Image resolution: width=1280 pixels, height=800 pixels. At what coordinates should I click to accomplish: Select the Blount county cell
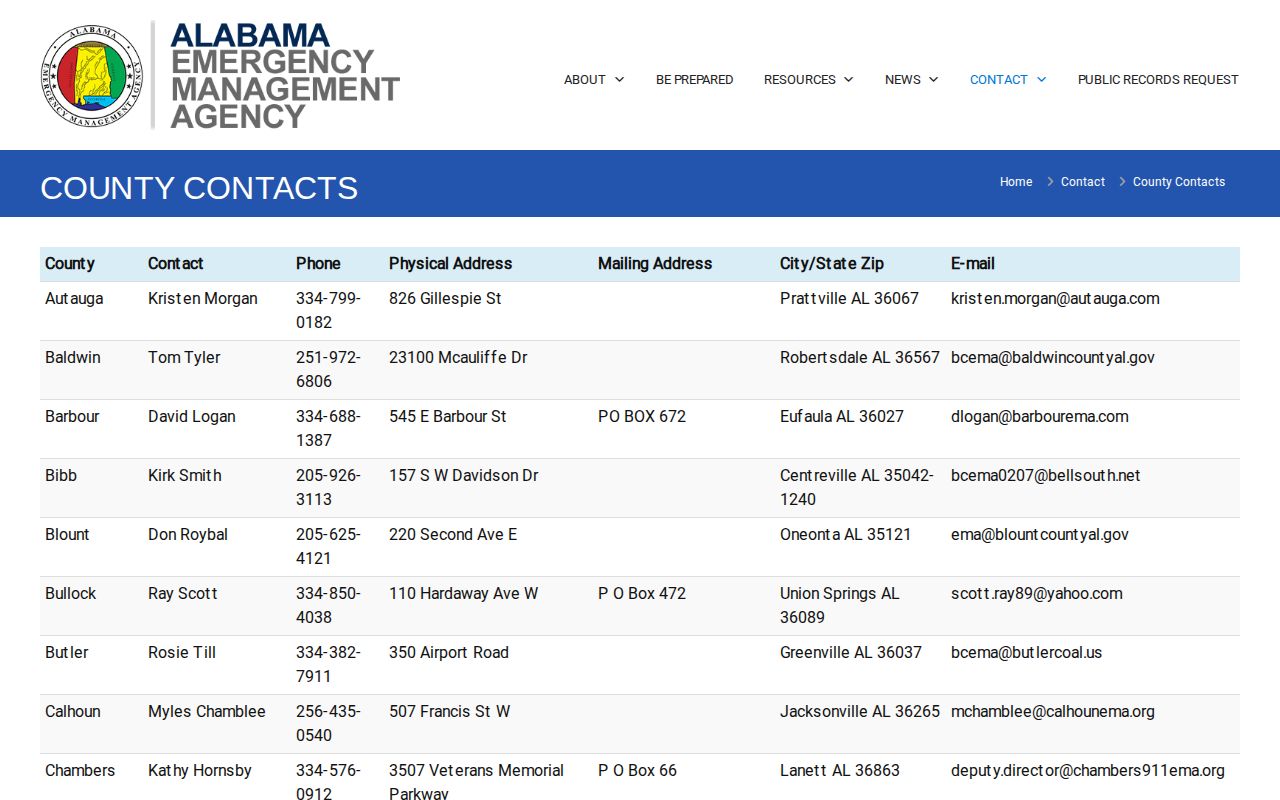pyautogui.click(x=67, y=535)
